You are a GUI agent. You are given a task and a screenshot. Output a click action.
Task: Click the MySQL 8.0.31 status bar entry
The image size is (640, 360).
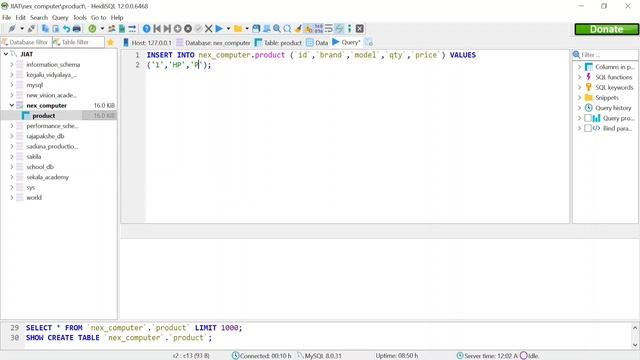pos(319,356)
